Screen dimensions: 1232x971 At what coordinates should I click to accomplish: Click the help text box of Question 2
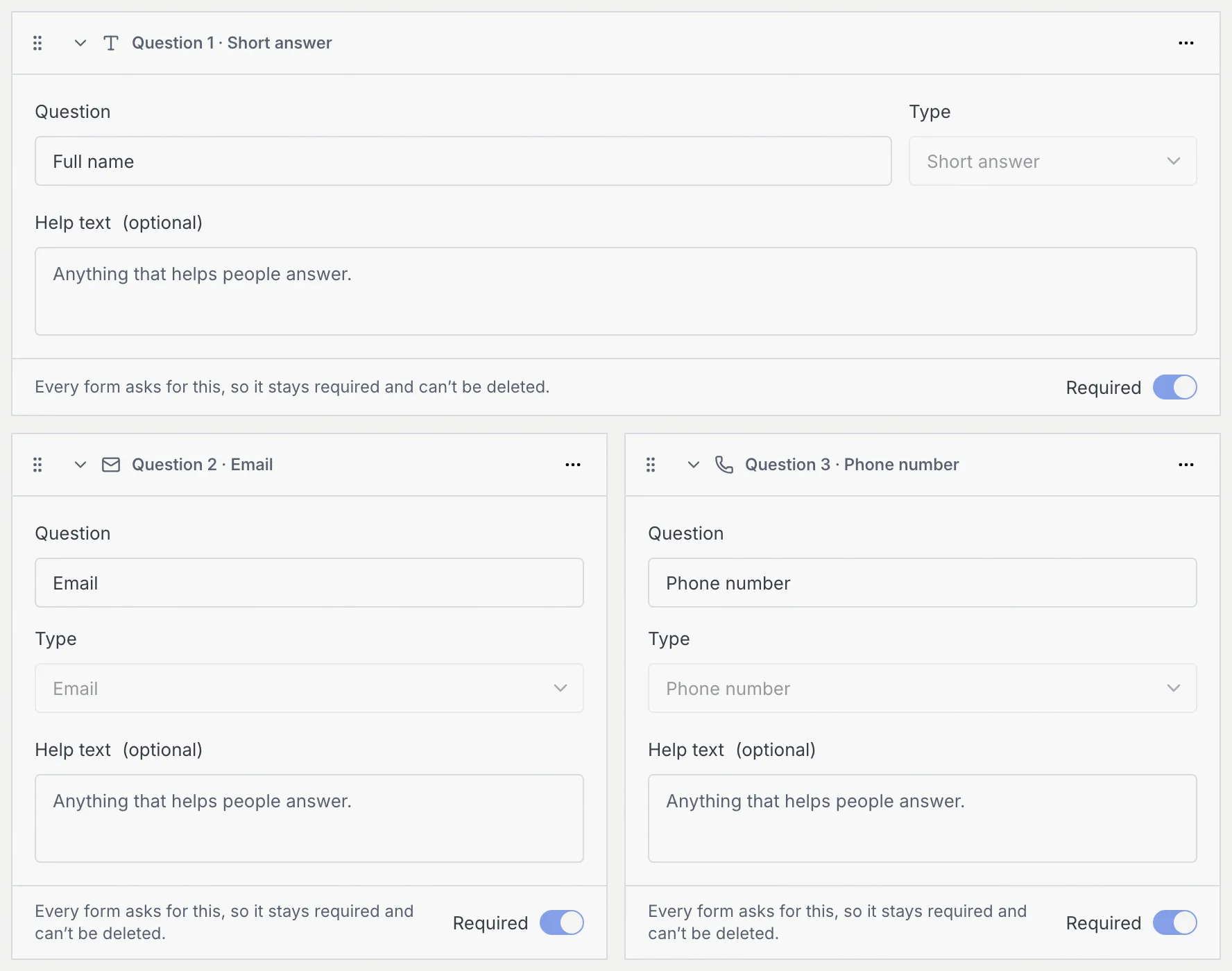point(309,818)
